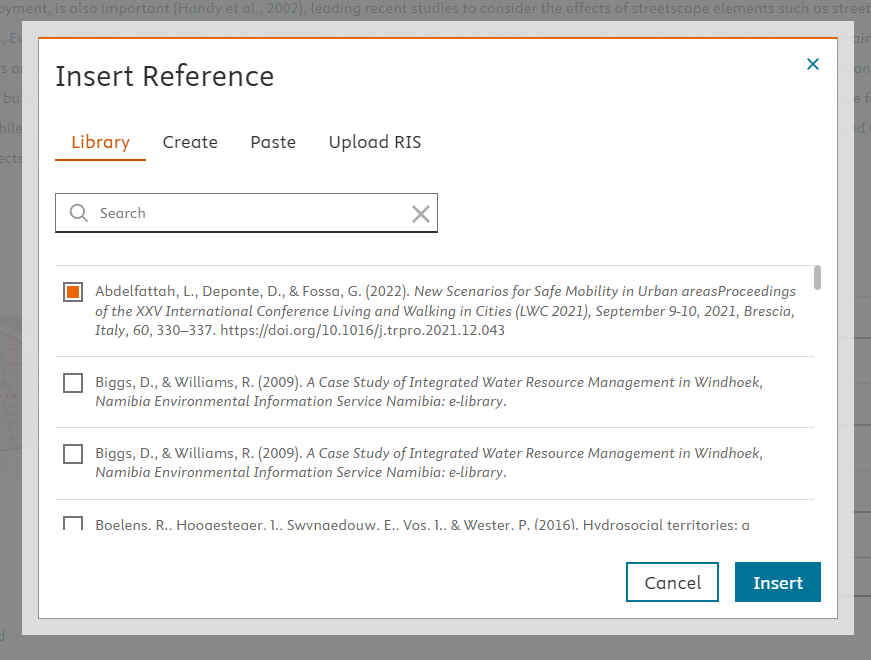
Task: Click the Insert button
Action: (777, 581)
